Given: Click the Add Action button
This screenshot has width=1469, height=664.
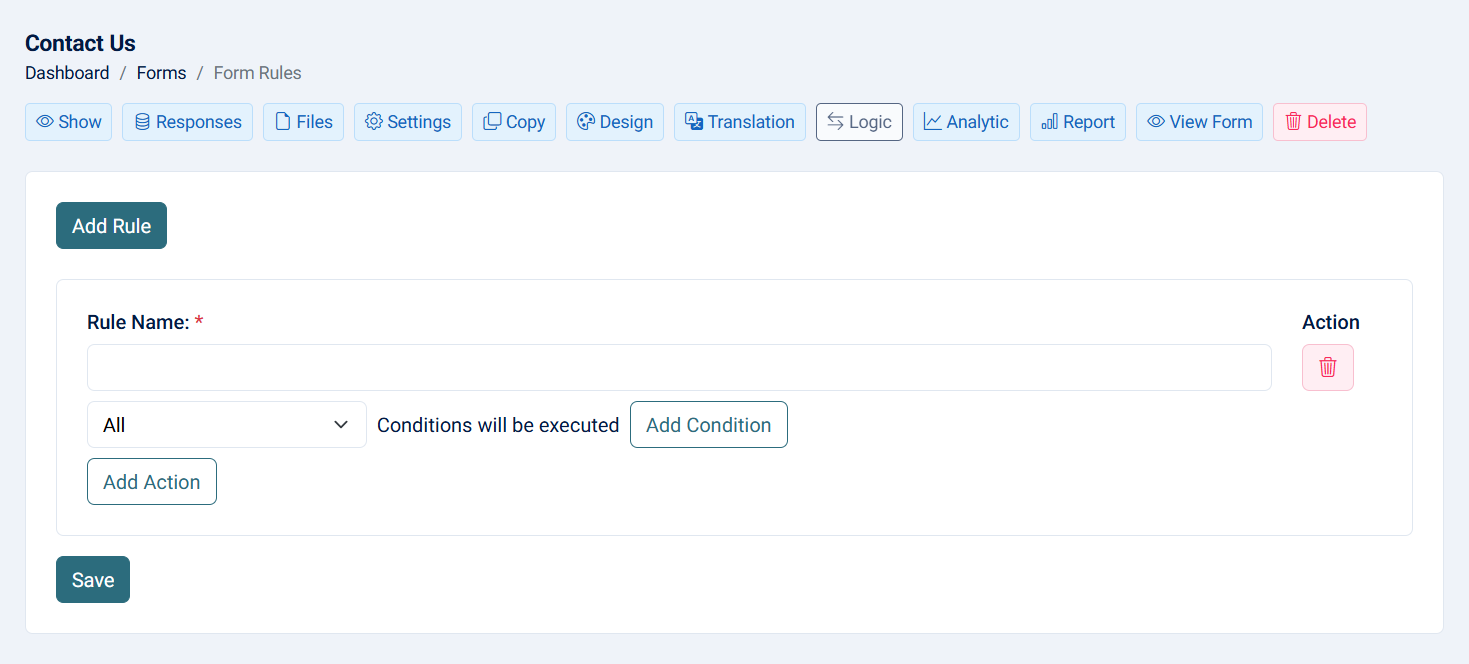Looking at the screenshot, I should coord(151,482).
